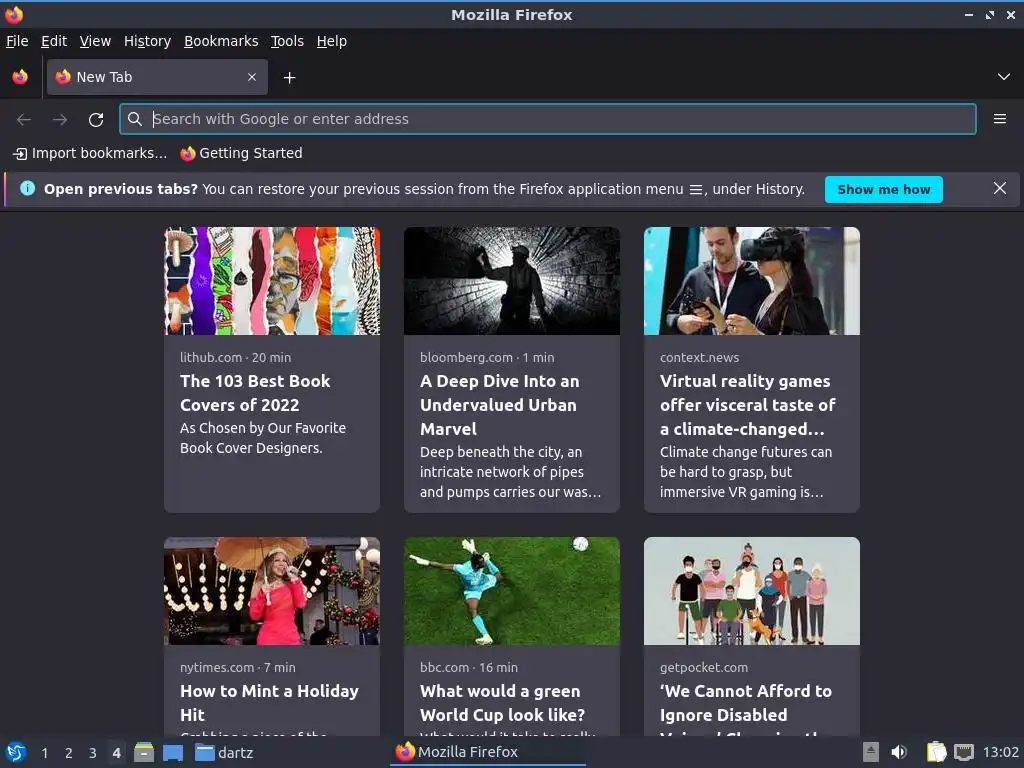Image resolution: width=1024 pixels, height=768 pixels.
Task: Open the book covers article thumbnail
Action: point(272,281)
